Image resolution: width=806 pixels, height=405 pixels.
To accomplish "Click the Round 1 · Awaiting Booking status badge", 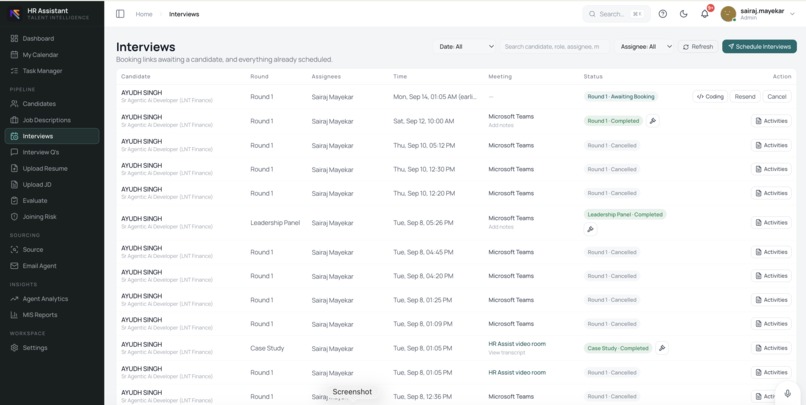I will click(x=620, y=97).
